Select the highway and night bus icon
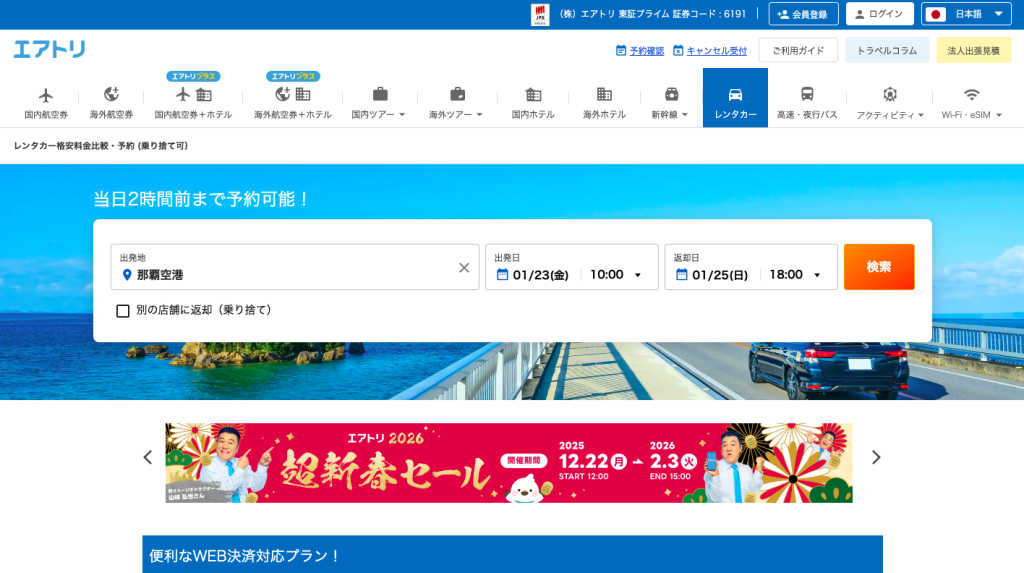Viewport: 1024px width, 573px height. tap(806, 95)
